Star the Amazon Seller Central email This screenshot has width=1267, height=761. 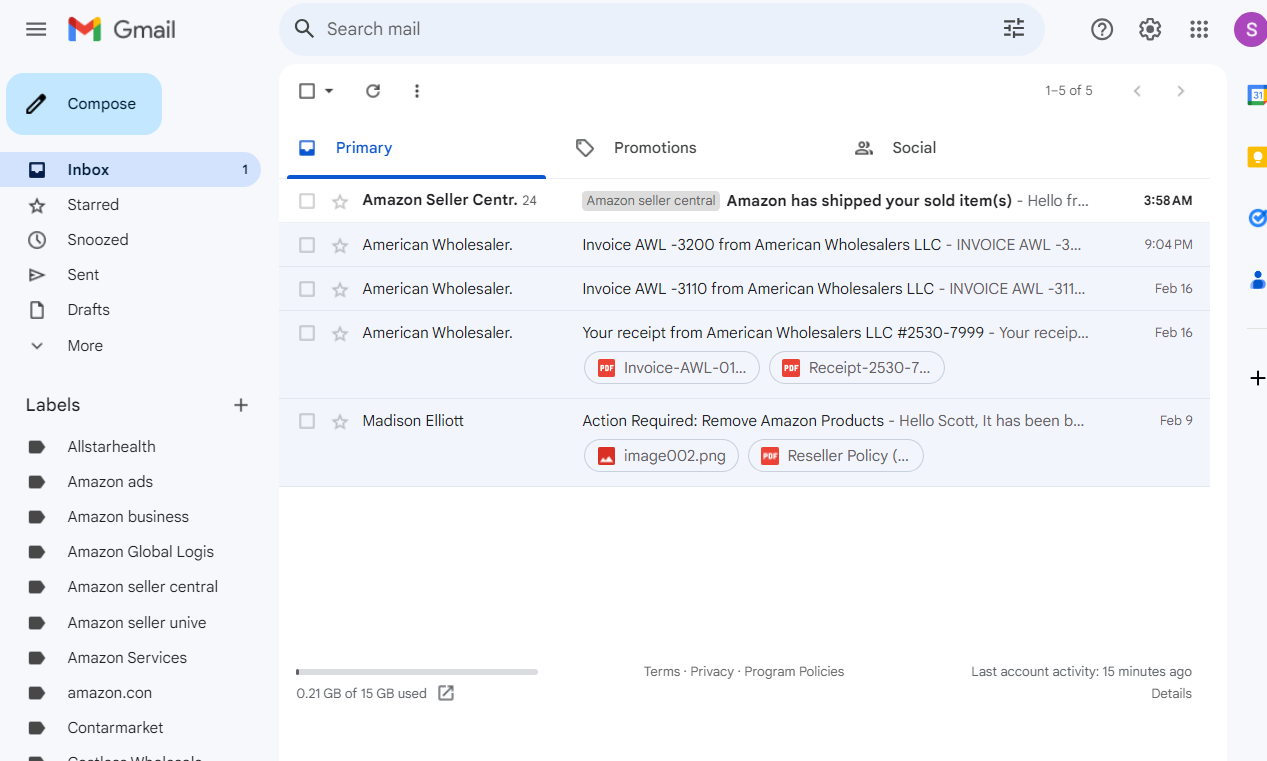[x=340, y=201]
